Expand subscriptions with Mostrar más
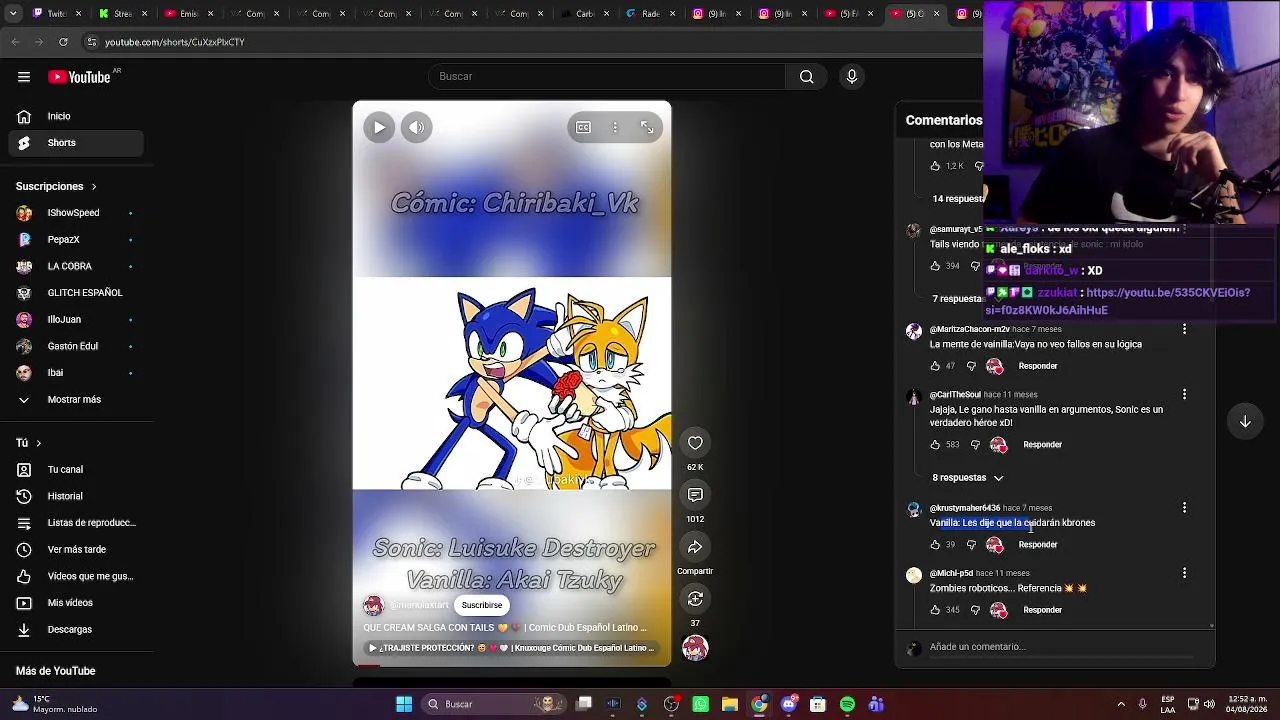 [x=77, y=400]
